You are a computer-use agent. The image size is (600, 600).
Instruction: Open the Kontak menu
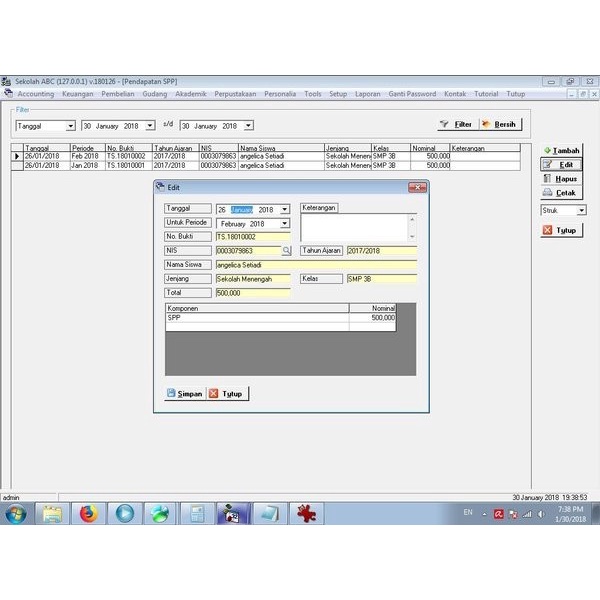point(455,94)
